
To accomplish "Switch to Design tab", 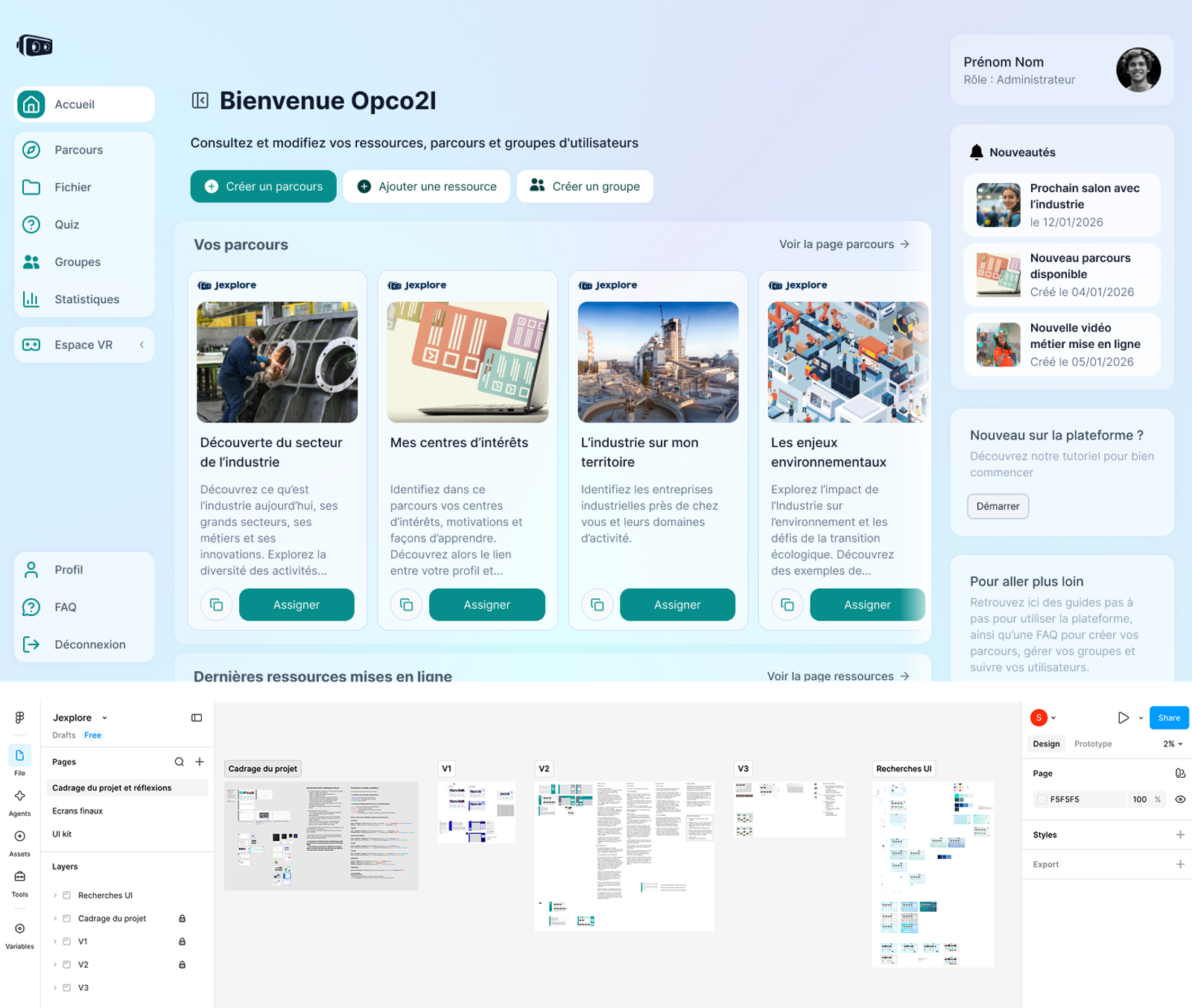I will tap(1046, 744).
